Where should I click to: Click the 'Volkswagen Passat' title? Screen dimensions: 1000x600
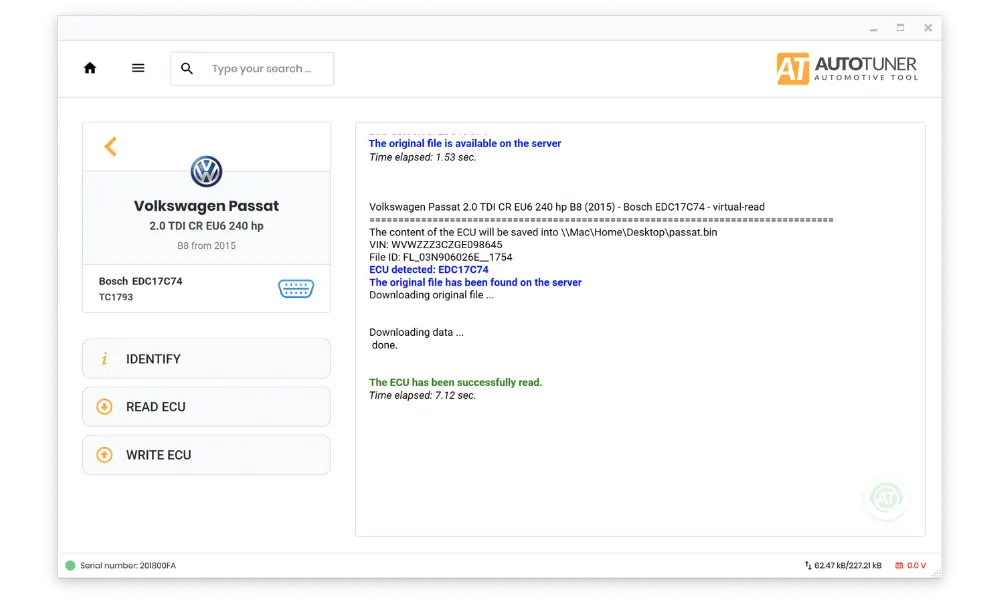point(206,206)
